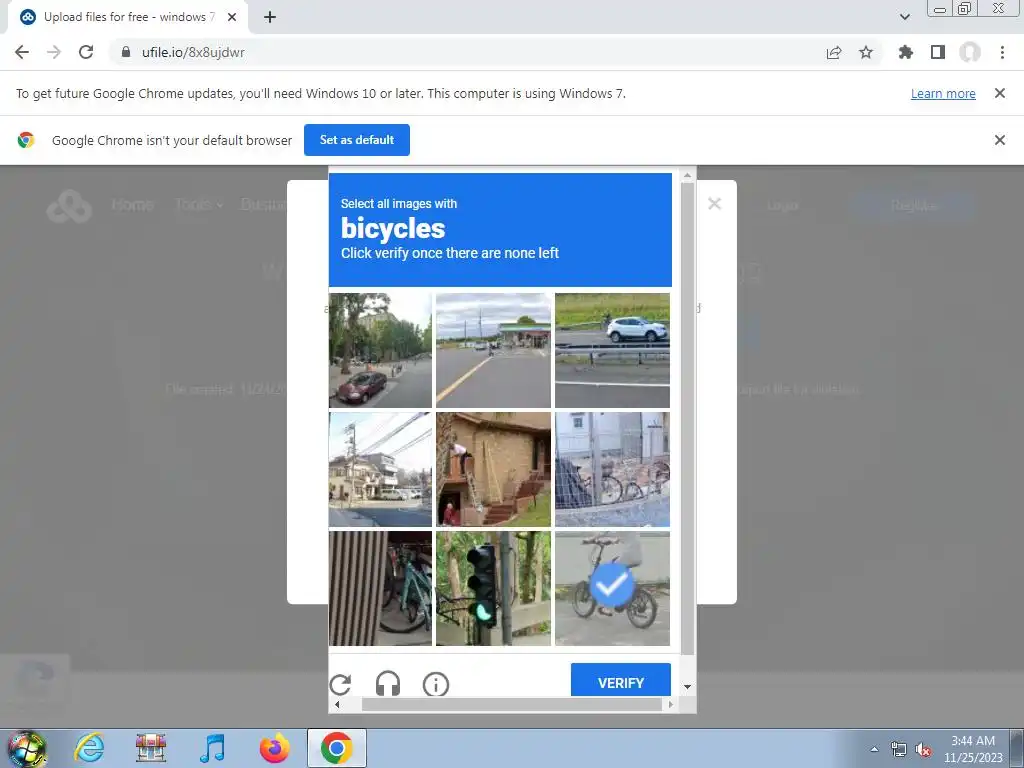Click the captcha horizontal scrollbar thumb

click(x=511, y=704)
